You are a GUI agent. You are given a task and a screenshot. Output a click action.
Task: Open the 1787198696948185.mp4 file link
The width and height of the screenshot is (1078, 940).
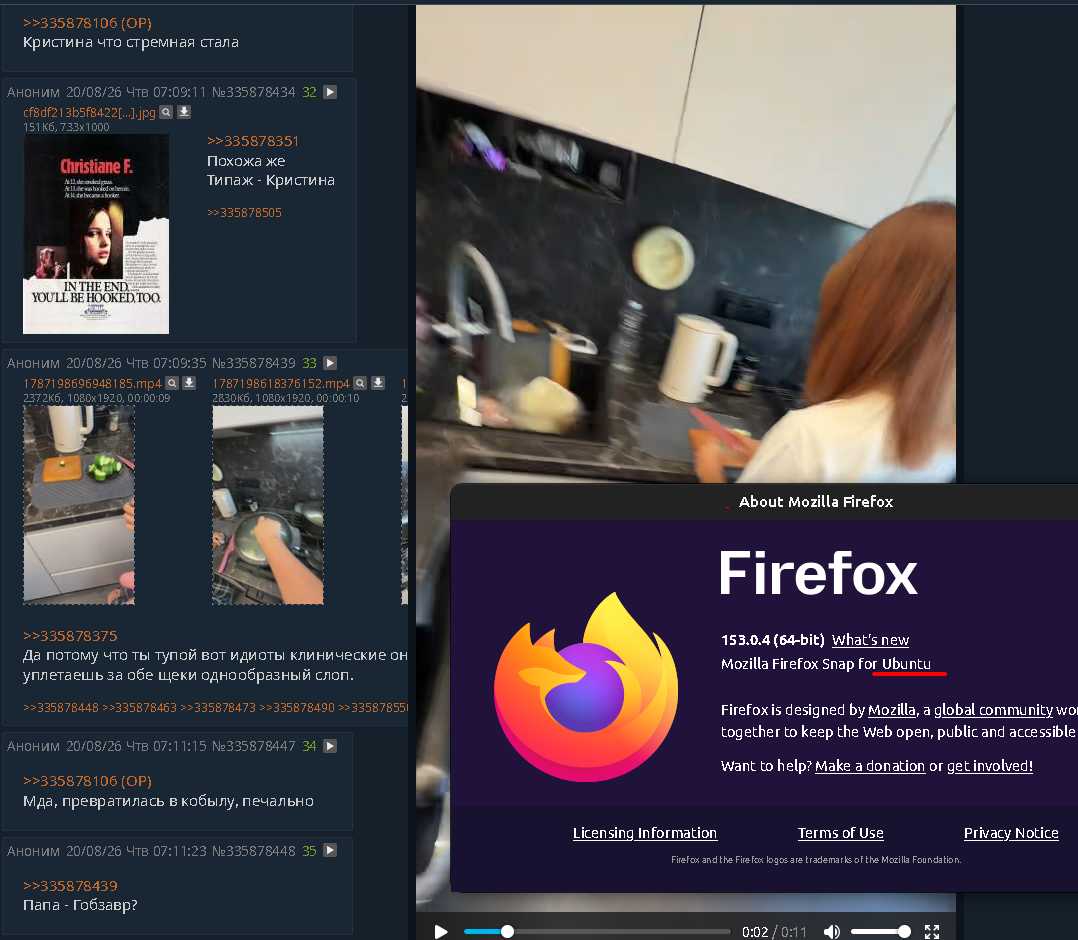[92, 383]
